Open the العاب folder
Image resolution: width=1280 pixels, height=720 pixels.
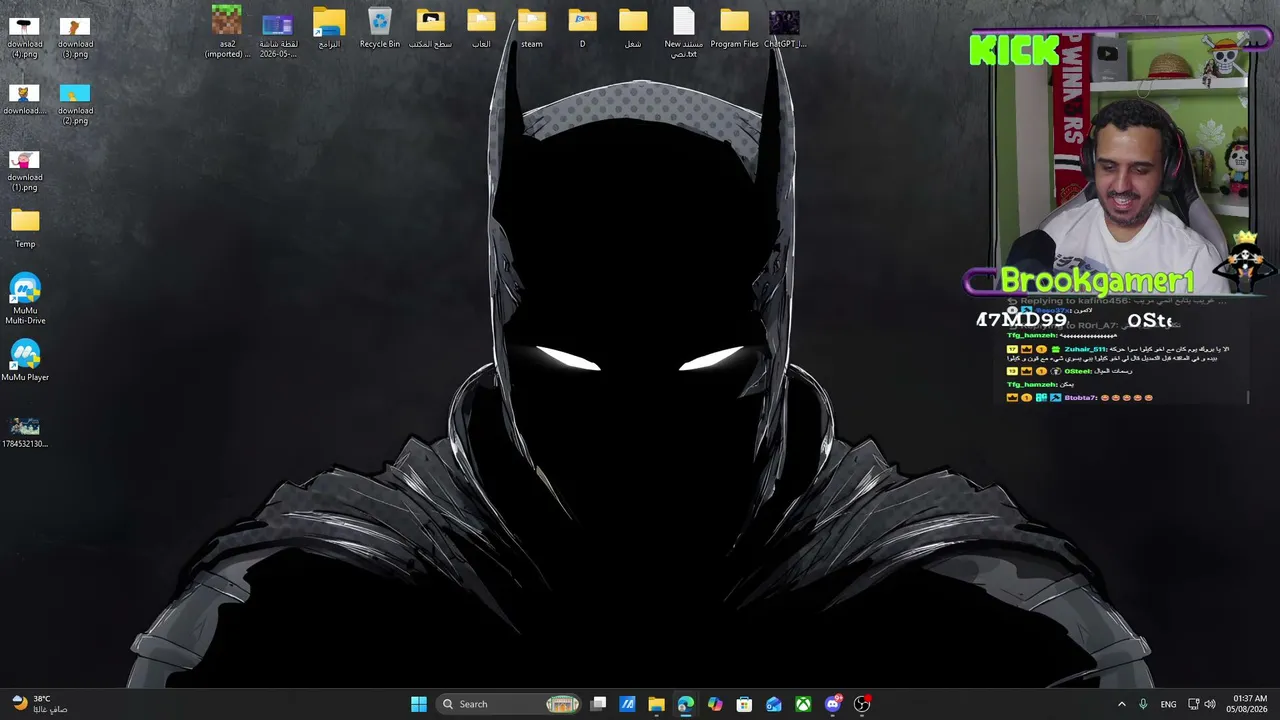[481, 28]
